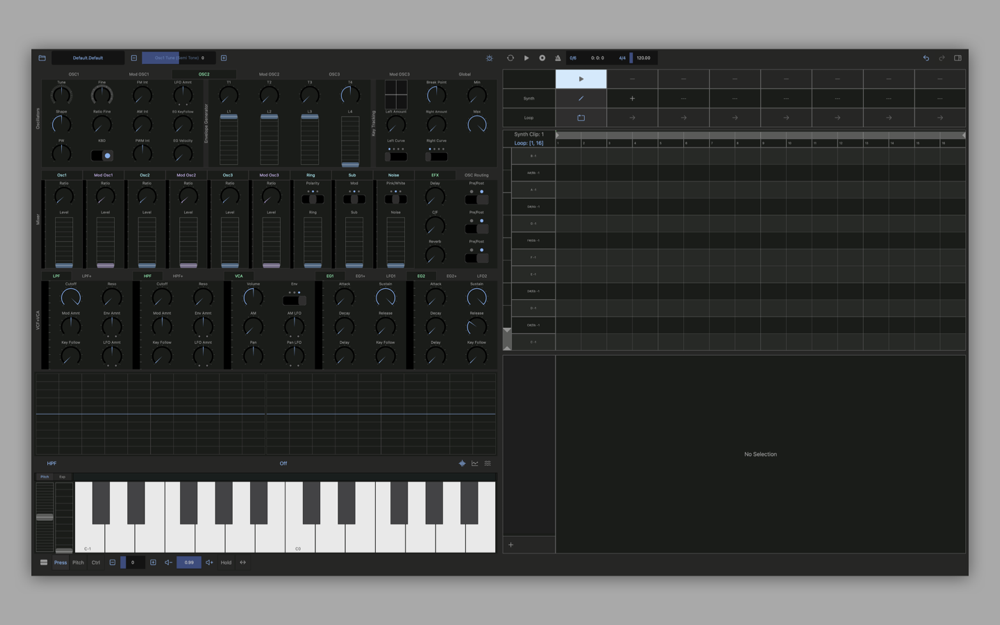Toggle the Ring Polarity switch in mixer

tap(313, 199)
